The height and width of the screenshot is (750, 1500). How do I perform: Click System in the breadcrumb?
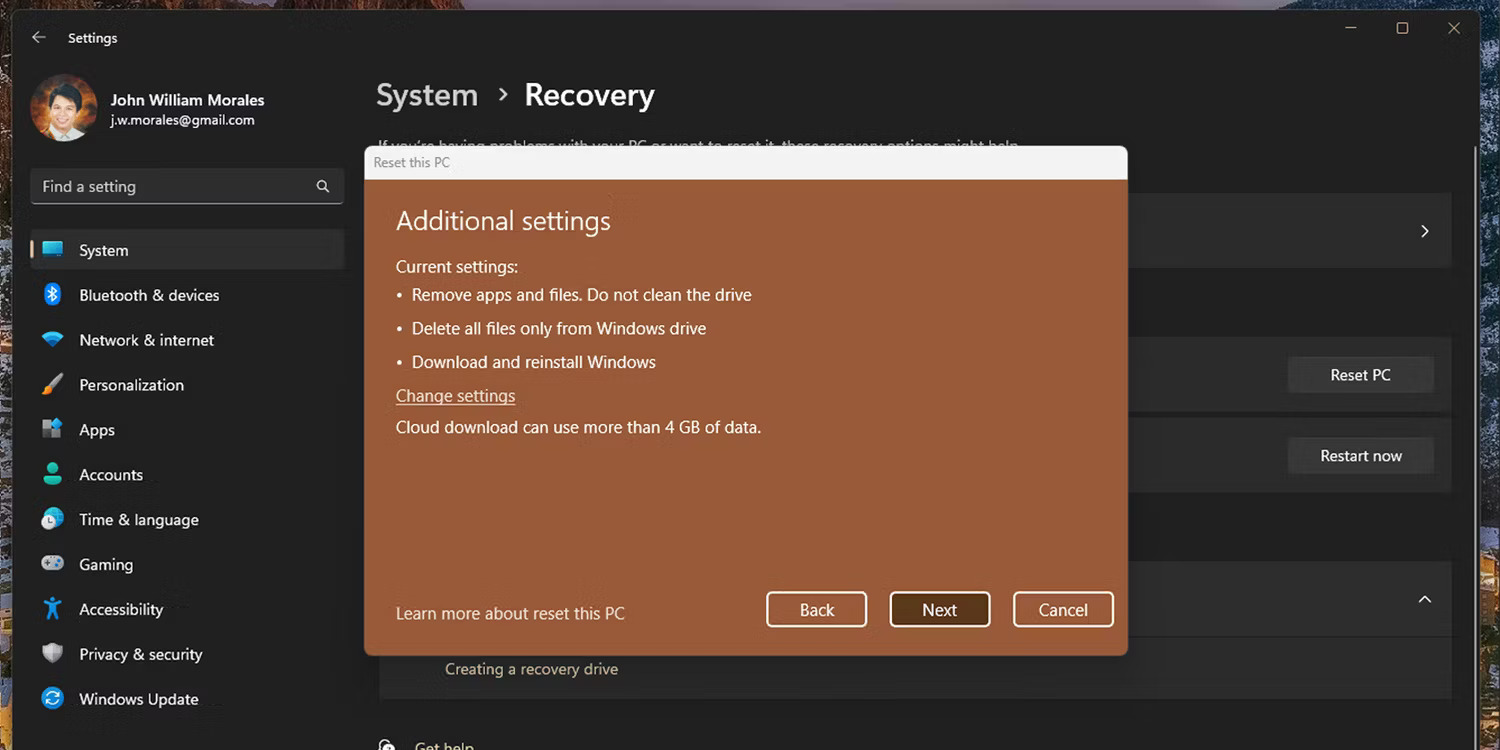427,95
